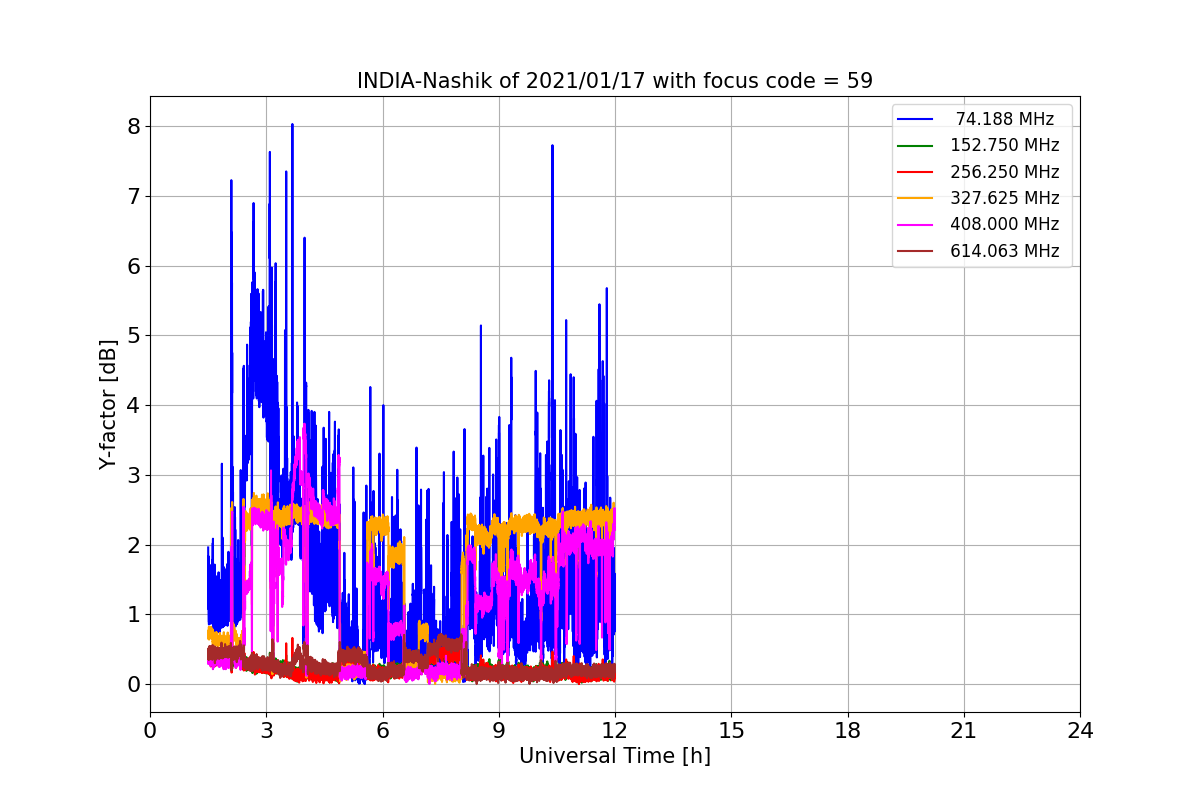Click x-axis tick label 12
The image size is (1200, 800).
coord(615,731)
